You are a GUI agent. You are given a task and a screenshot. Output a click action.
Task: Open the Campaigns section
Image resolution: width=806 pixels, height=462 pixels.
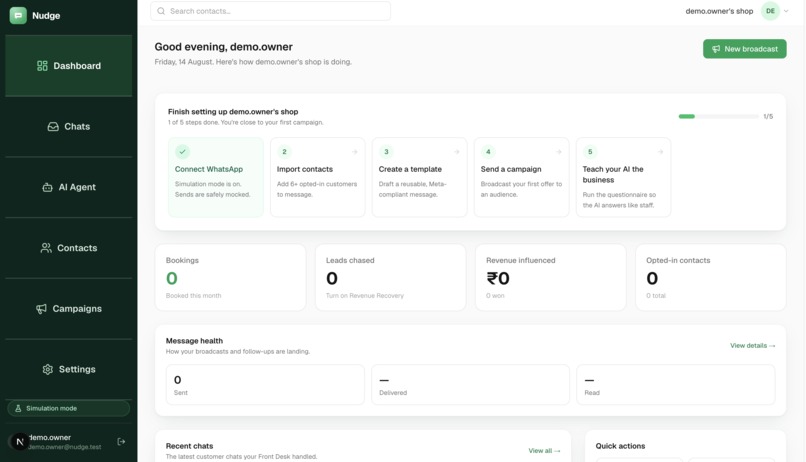(x=68, y=308)
